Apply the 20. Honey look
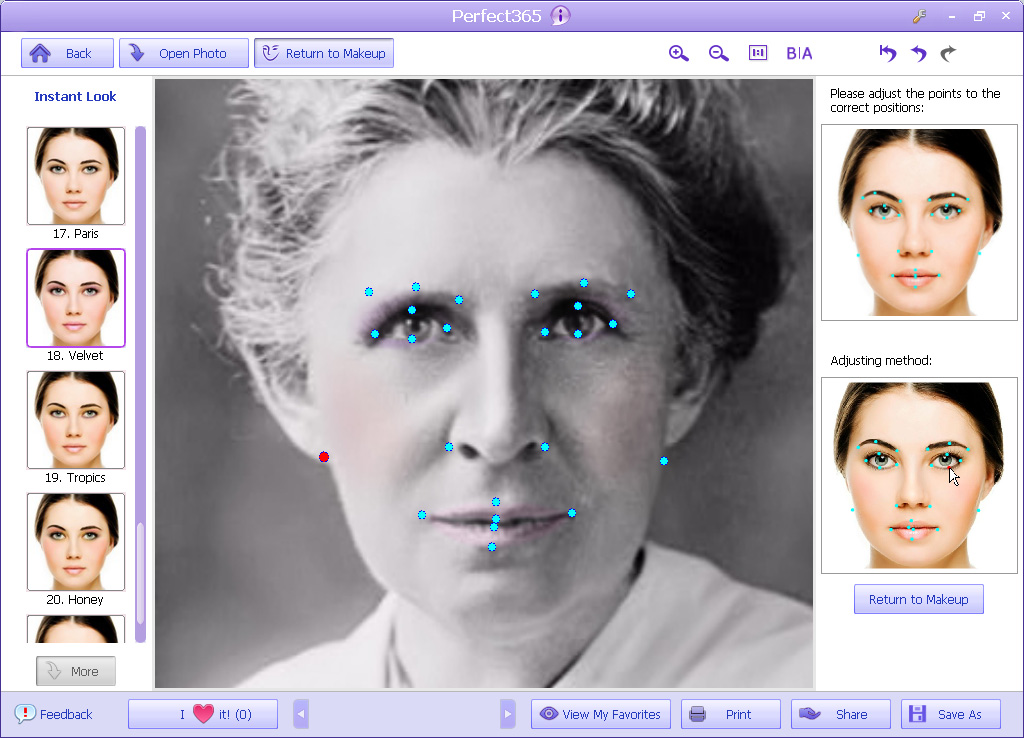 click(x=76, y=542)
